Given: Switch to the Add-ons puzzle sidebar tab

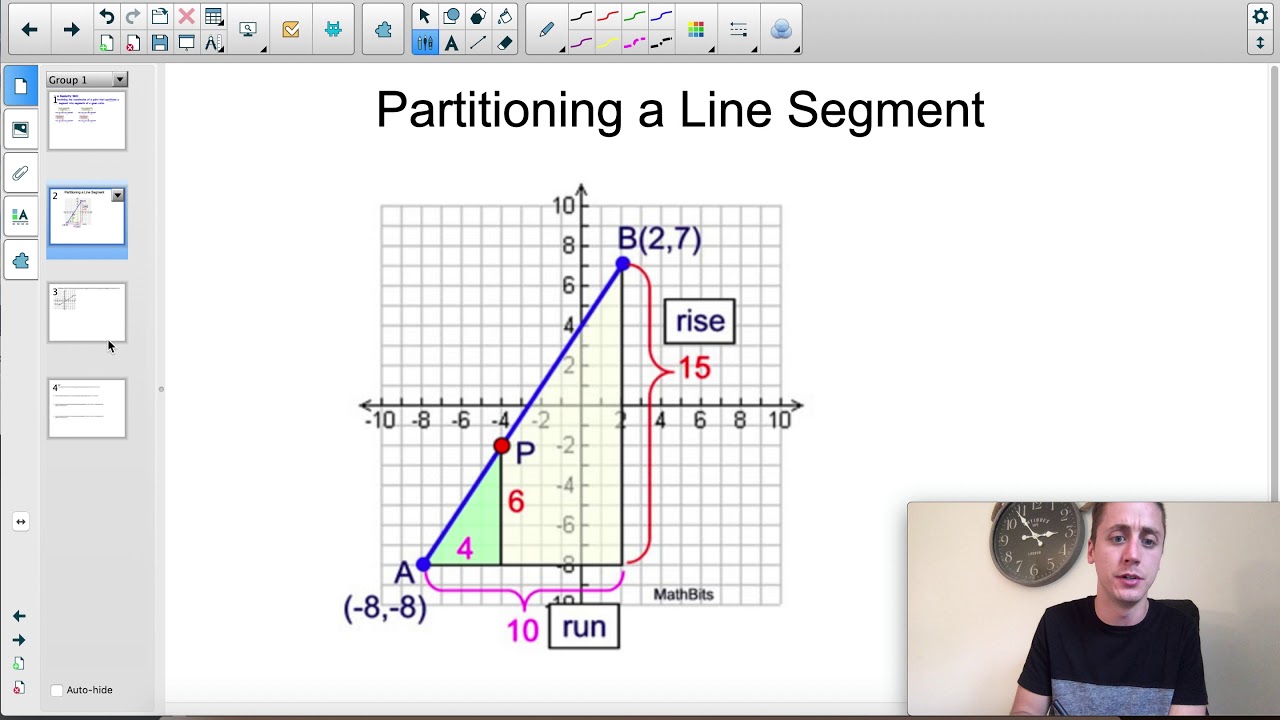Looking at the screenshot, I should coord(20,261).
